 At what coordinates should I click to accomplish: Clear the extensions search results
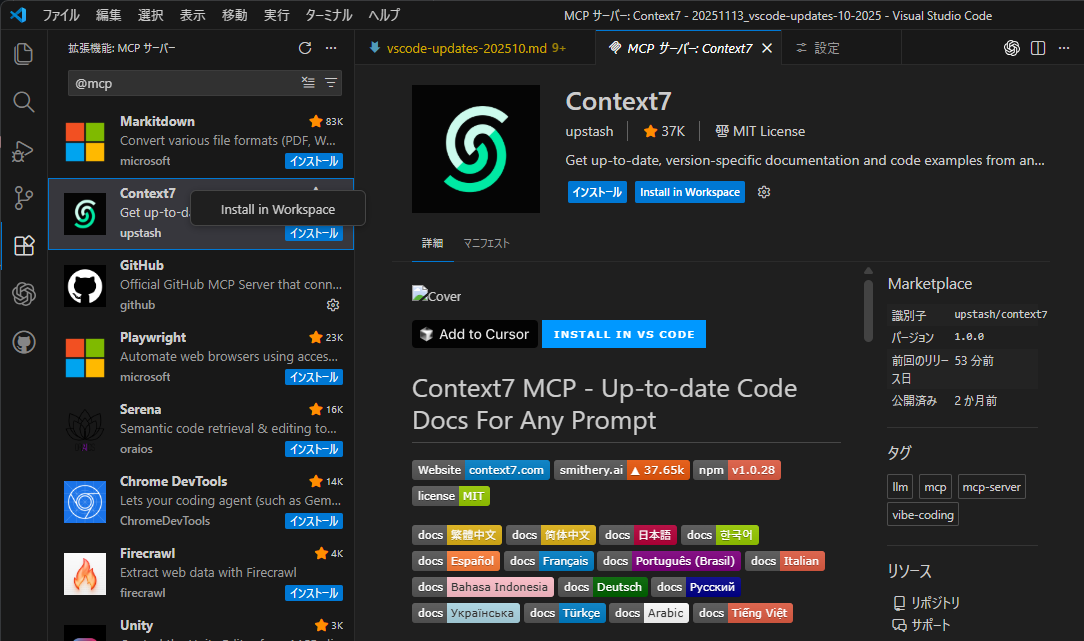pos(308,83)
